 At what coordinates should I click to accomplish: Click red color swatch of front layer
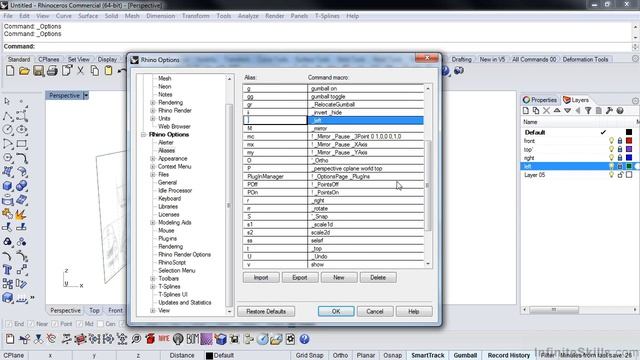click(x=629, y=141)
